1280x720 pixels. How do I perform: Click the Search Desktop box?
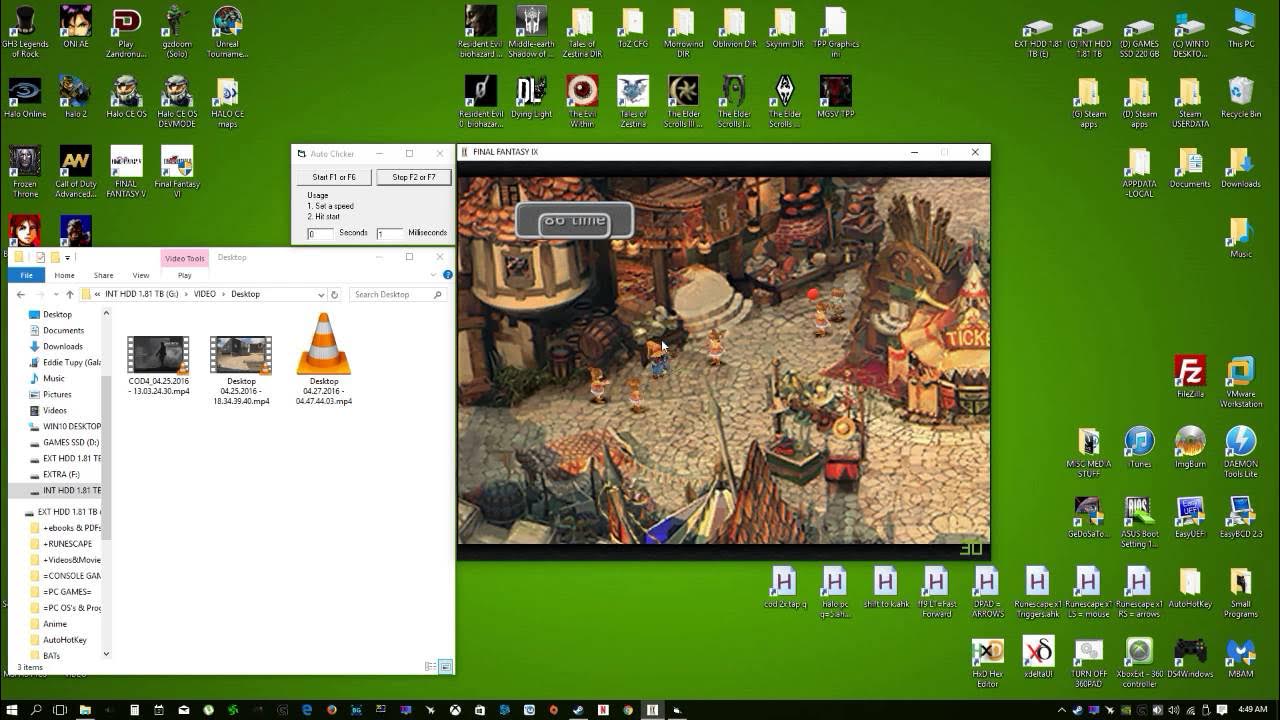coord(397,294)
